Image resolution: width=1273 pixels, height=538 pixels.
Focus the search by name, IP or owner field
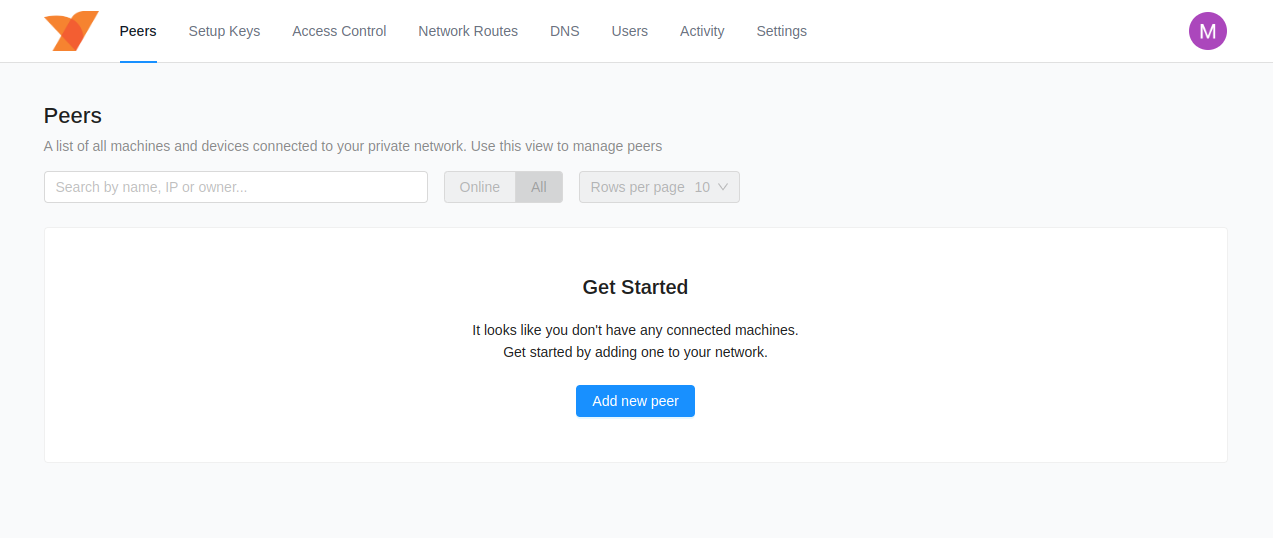236,187
